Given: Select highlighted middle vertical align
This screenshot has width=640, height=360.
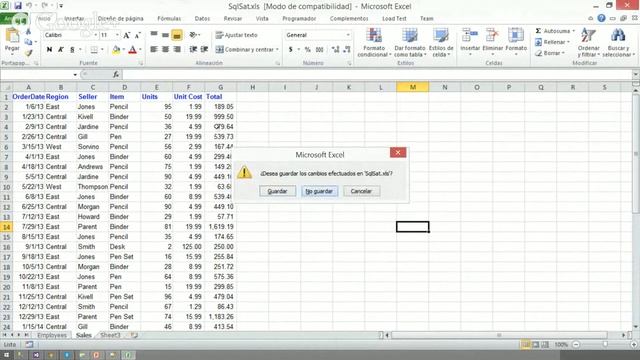Looking at the screenshot, I should (177, 35).
